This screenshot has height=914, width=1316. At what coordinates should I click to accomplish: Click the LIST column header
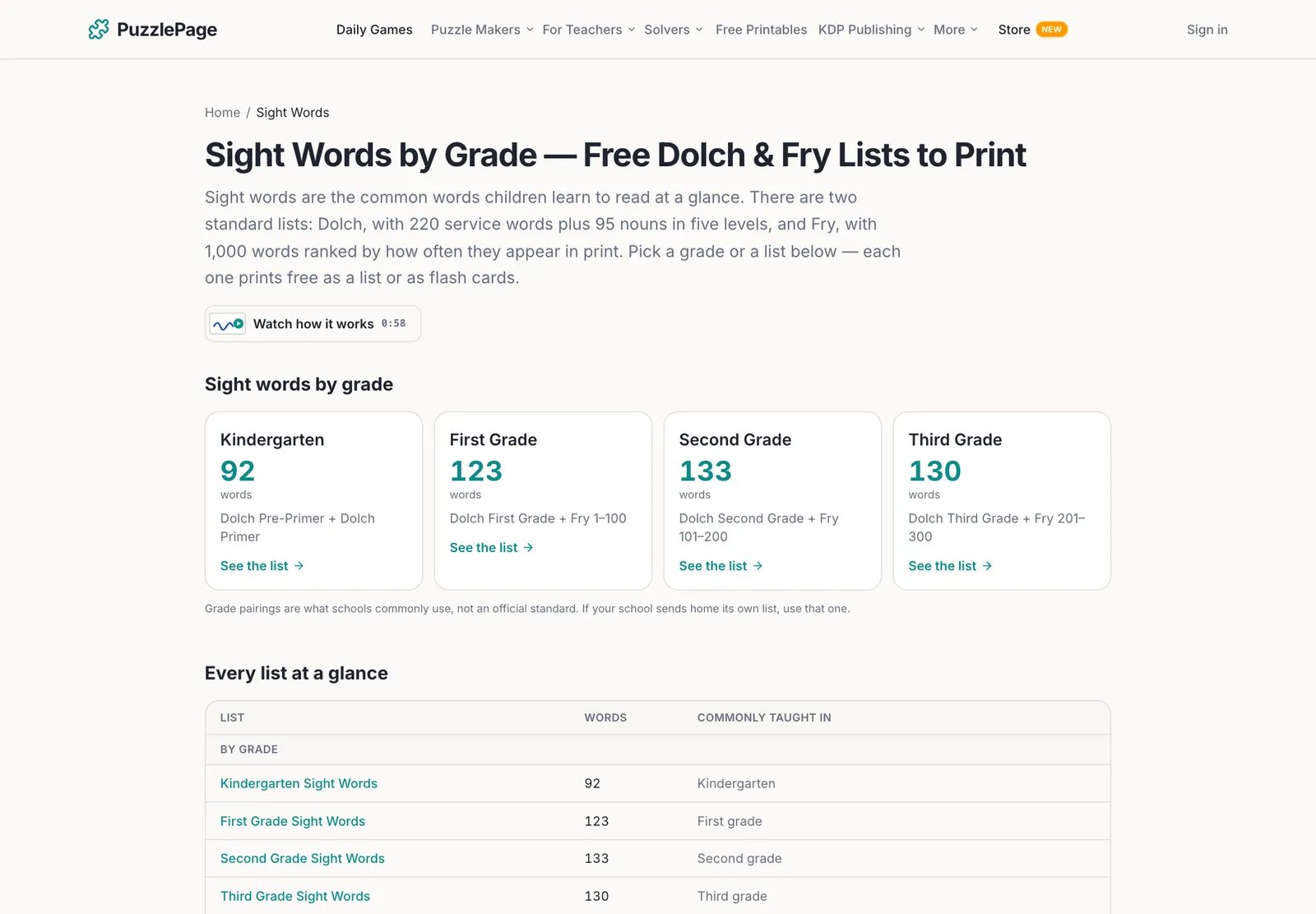pyautogui.click(x=232, y=717)
